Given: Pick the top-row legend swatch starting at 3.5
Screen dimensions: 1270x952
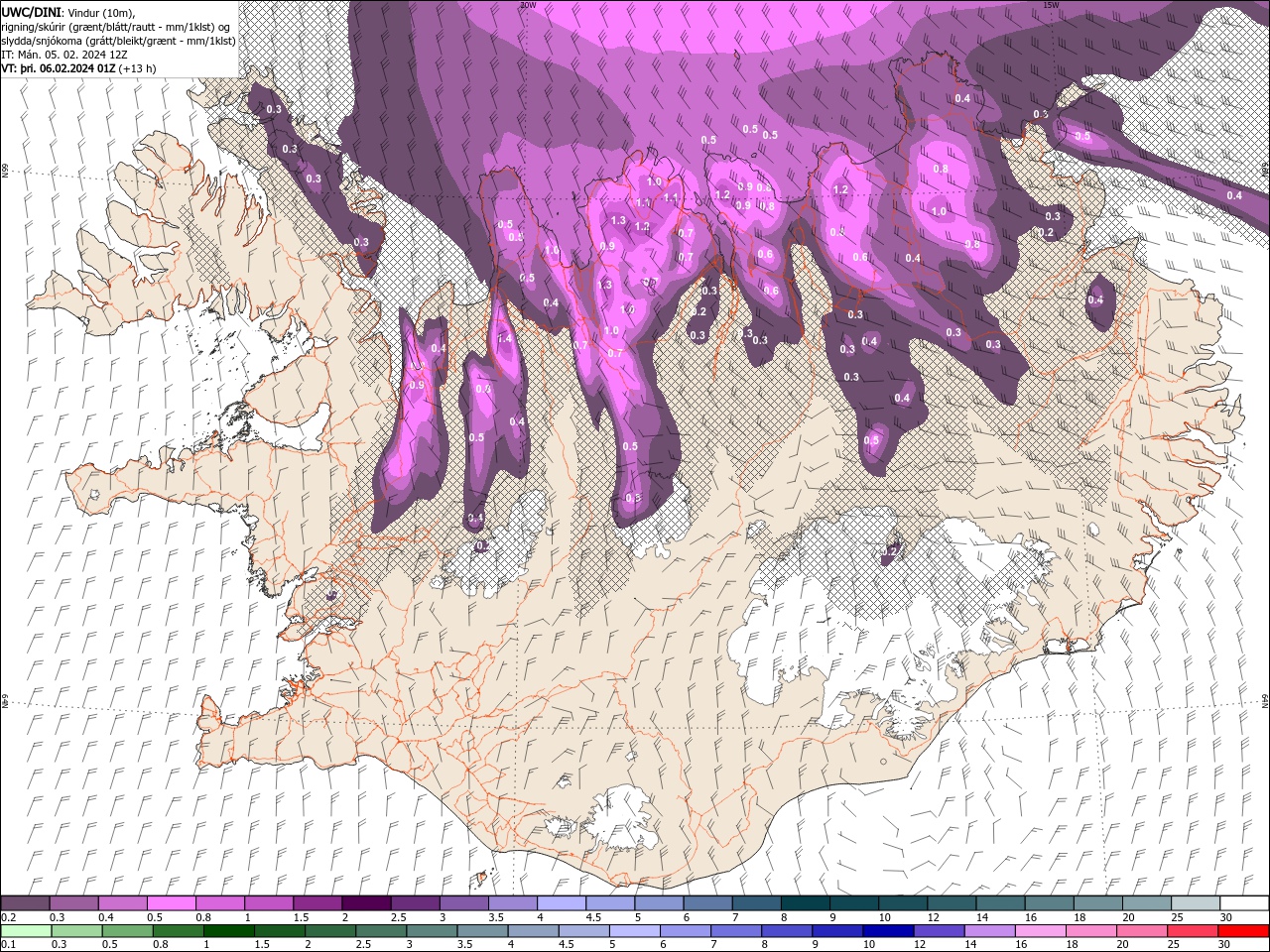Looking at the screenshot, I should [x=512, y=903].
